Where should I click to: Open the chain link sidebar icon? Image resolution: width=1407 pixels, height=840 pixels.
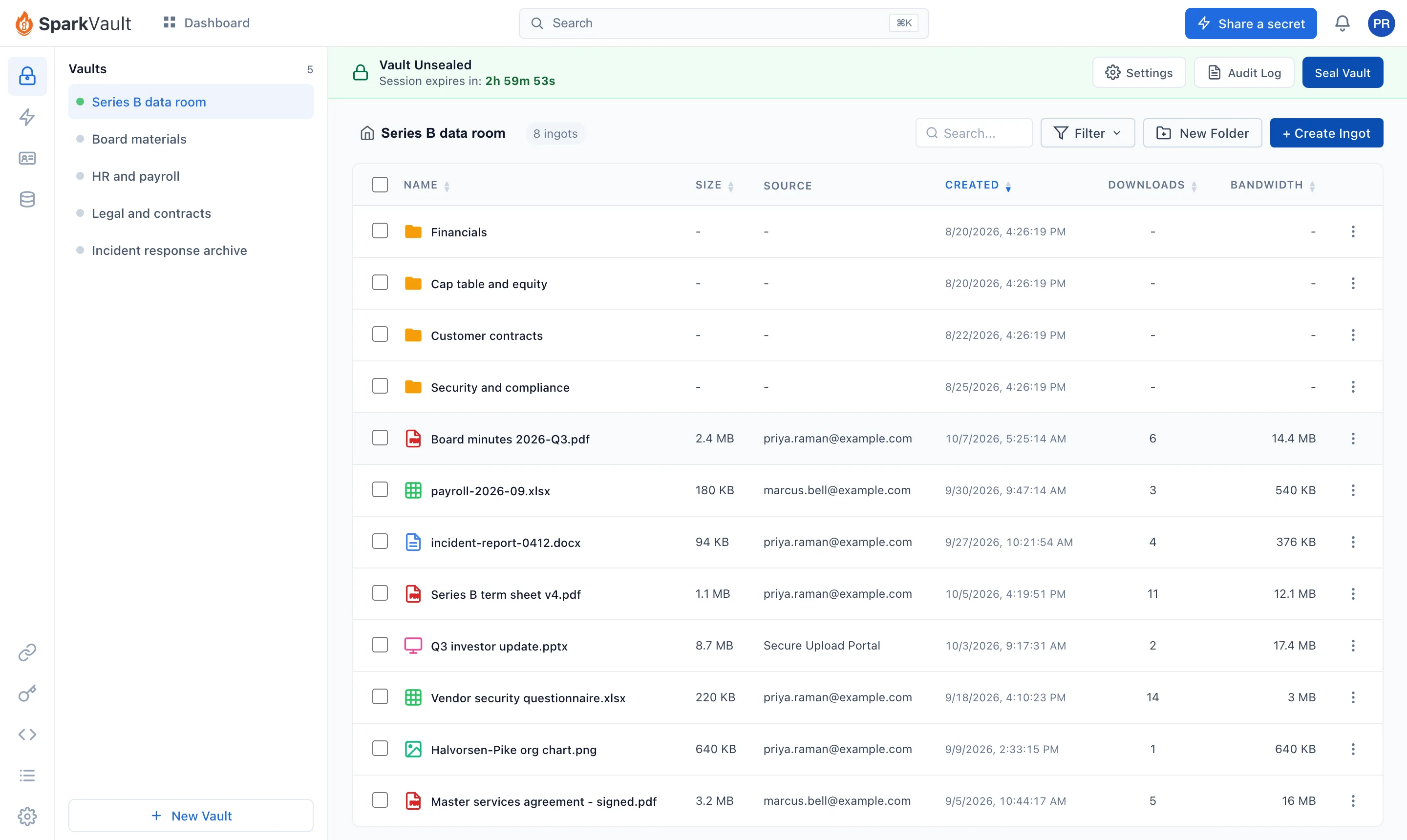click(27, 652)
